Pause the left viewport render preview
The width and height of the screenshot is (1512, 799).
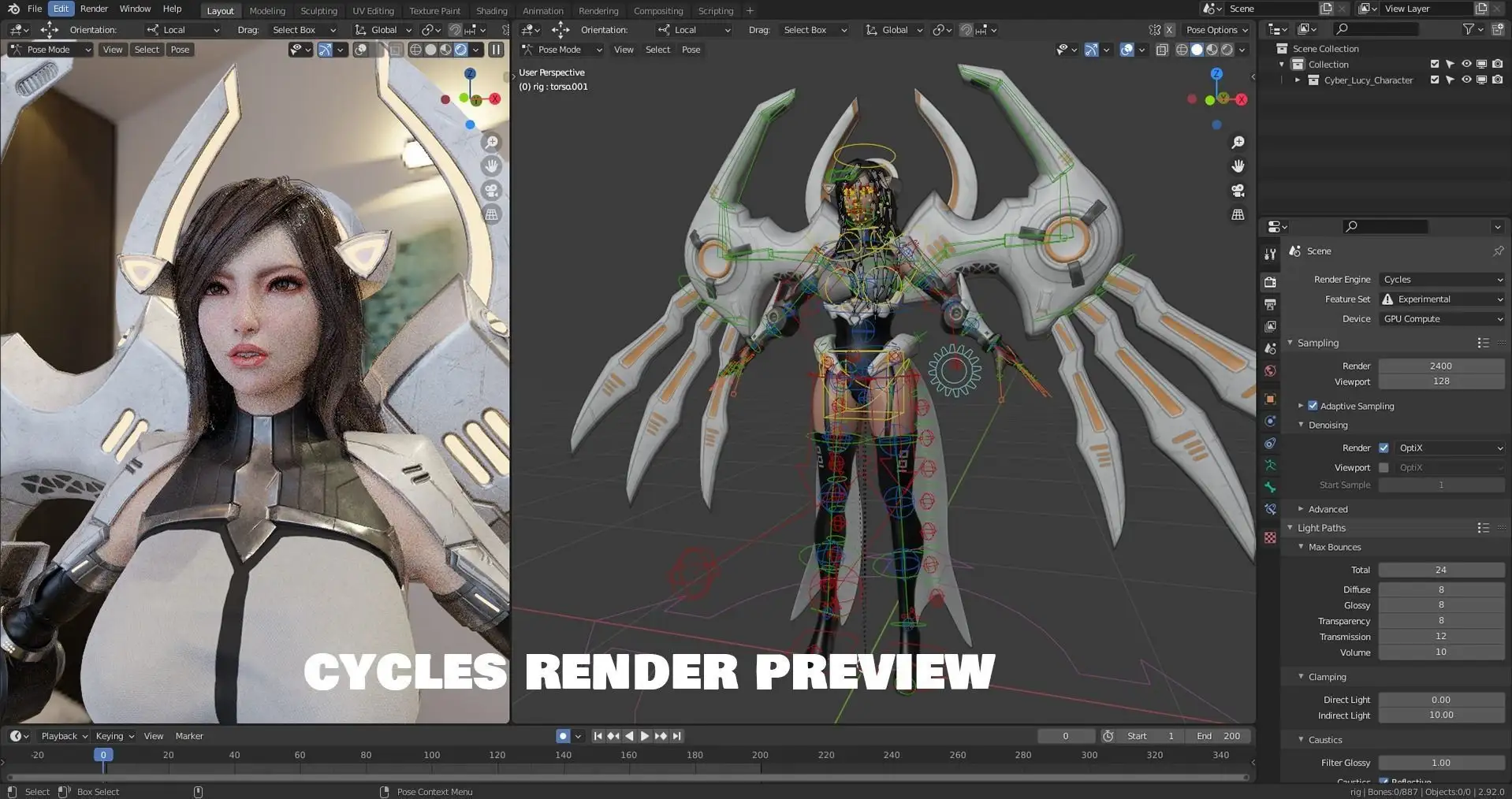pyautogui.click(x=496, y=50)
